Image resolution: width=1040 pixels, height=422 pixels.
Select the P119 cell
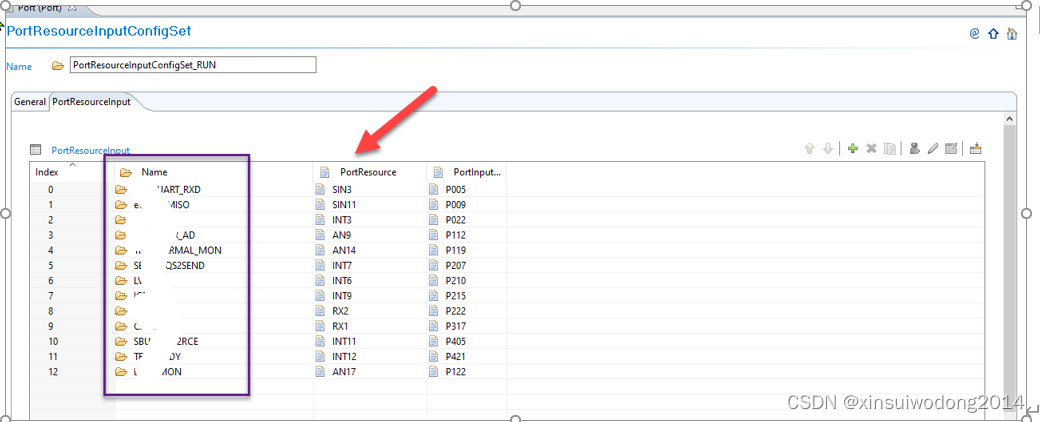point(456,251)
